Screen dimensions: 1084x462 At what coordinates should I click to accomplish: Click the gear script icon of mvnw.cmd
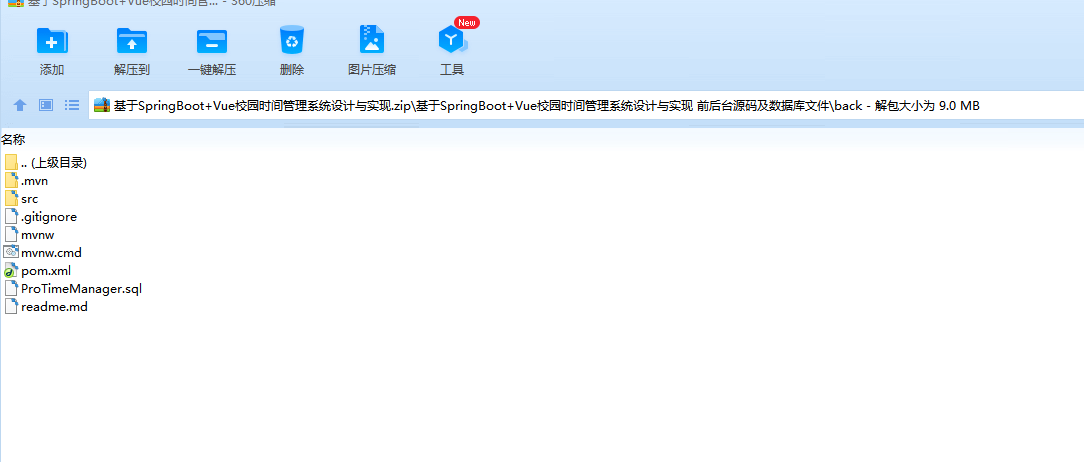11,252
